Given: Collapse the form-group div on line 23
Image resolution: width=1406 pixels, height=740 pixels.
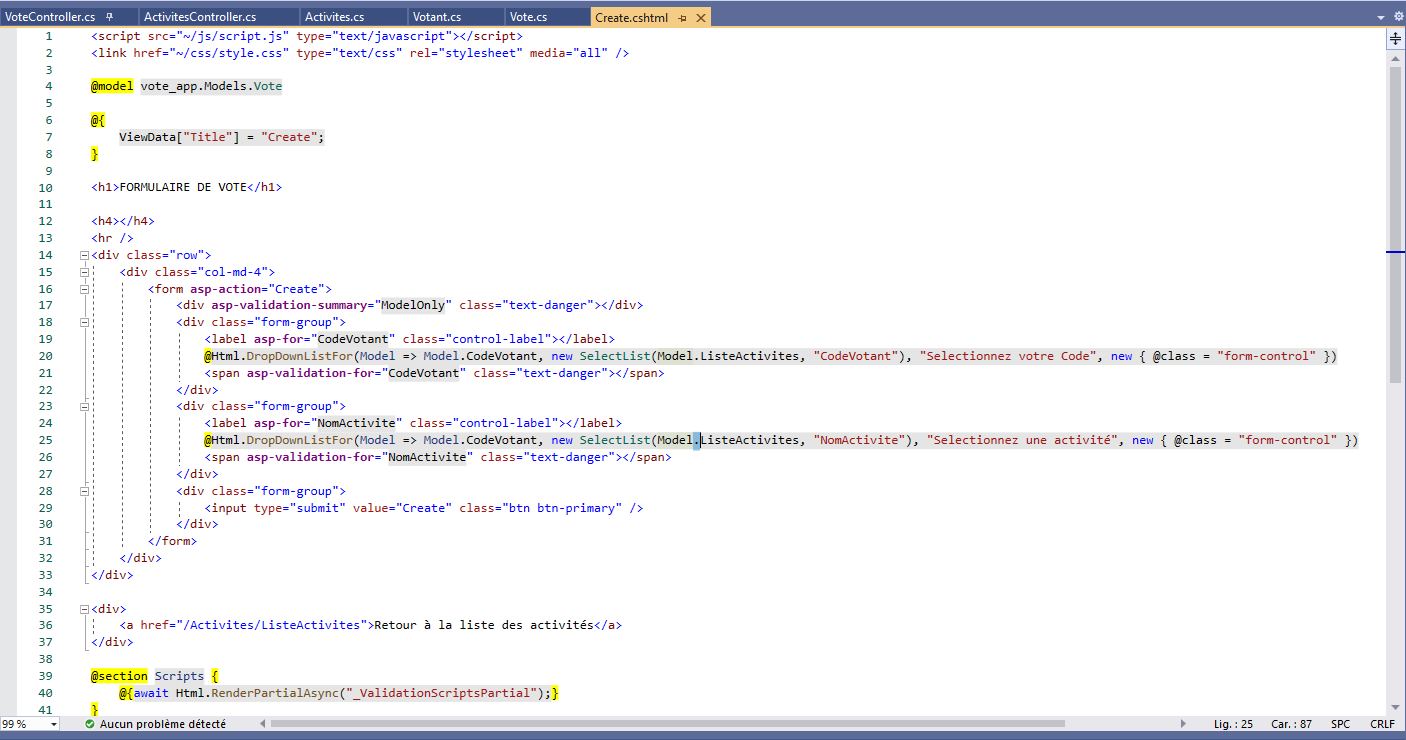Looking at the screenshot, I should pos(84,406).
